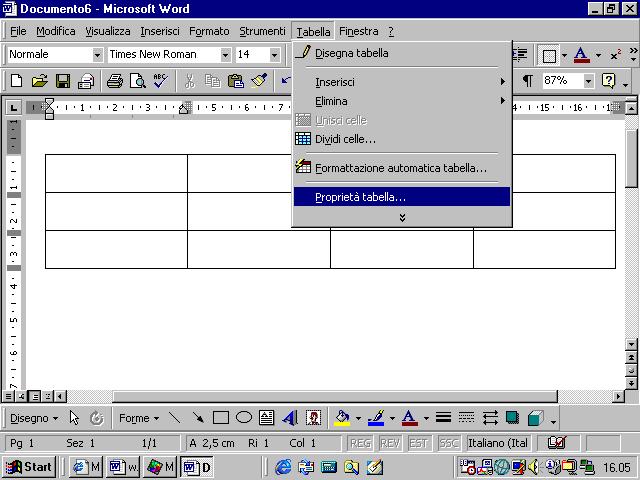The image size is (640, 480).
Task: Select the Rectangle drawing tool
Action: (221, 418)
